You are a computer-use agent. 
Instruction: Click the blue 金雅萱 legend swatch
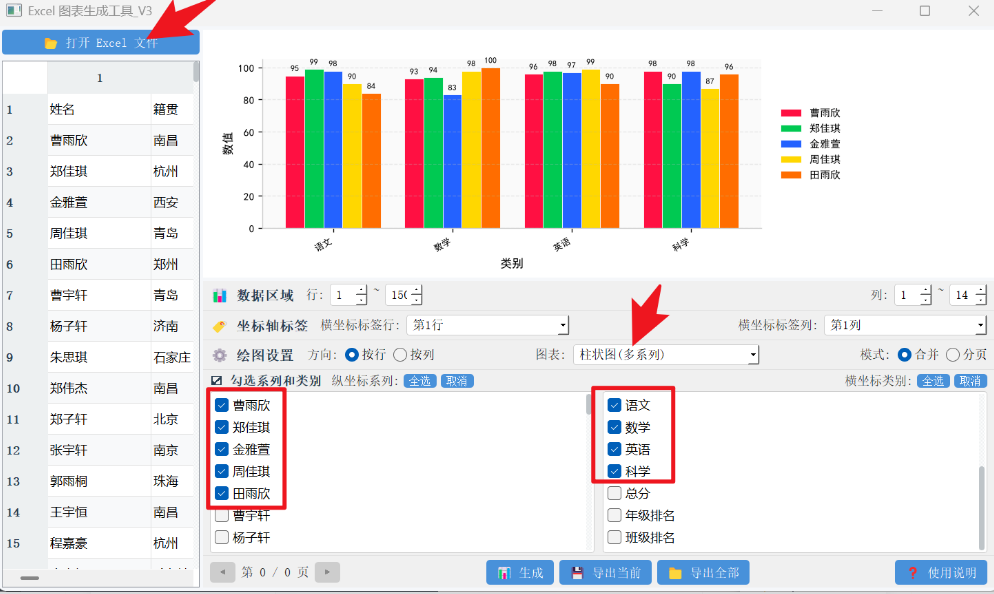791,144
